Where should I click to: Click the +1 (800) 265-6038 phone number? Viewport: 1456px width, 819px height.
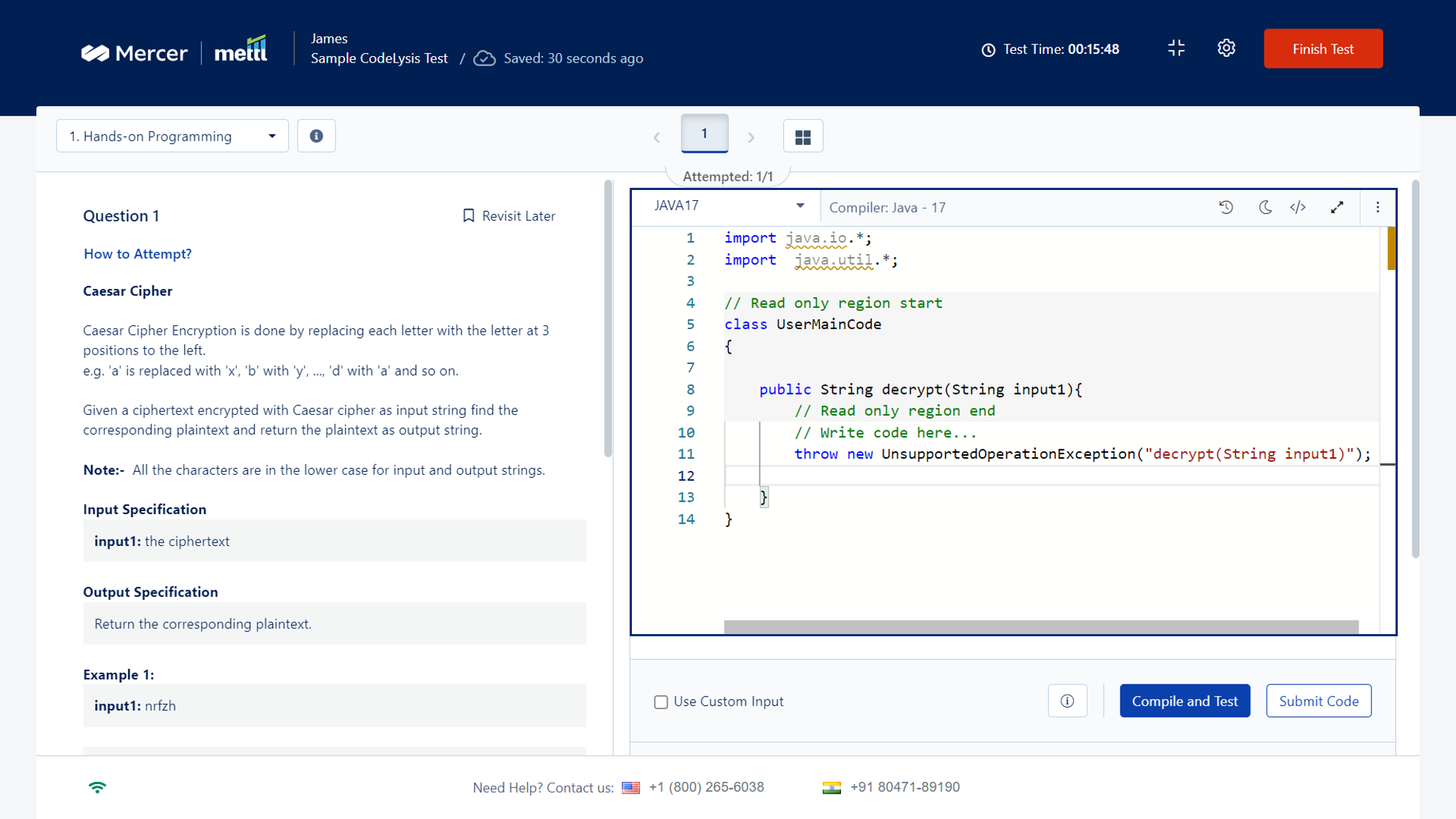coord(706,787)
